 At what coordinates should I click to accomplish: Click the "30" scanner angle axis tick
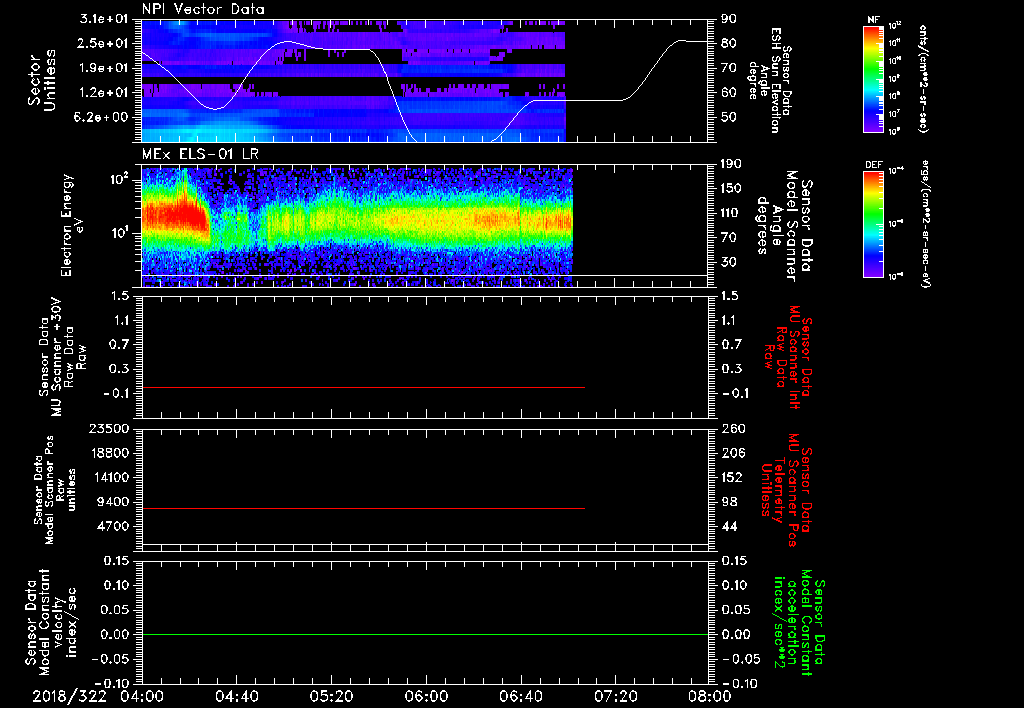pyautogui.click(x=729, y=262)
